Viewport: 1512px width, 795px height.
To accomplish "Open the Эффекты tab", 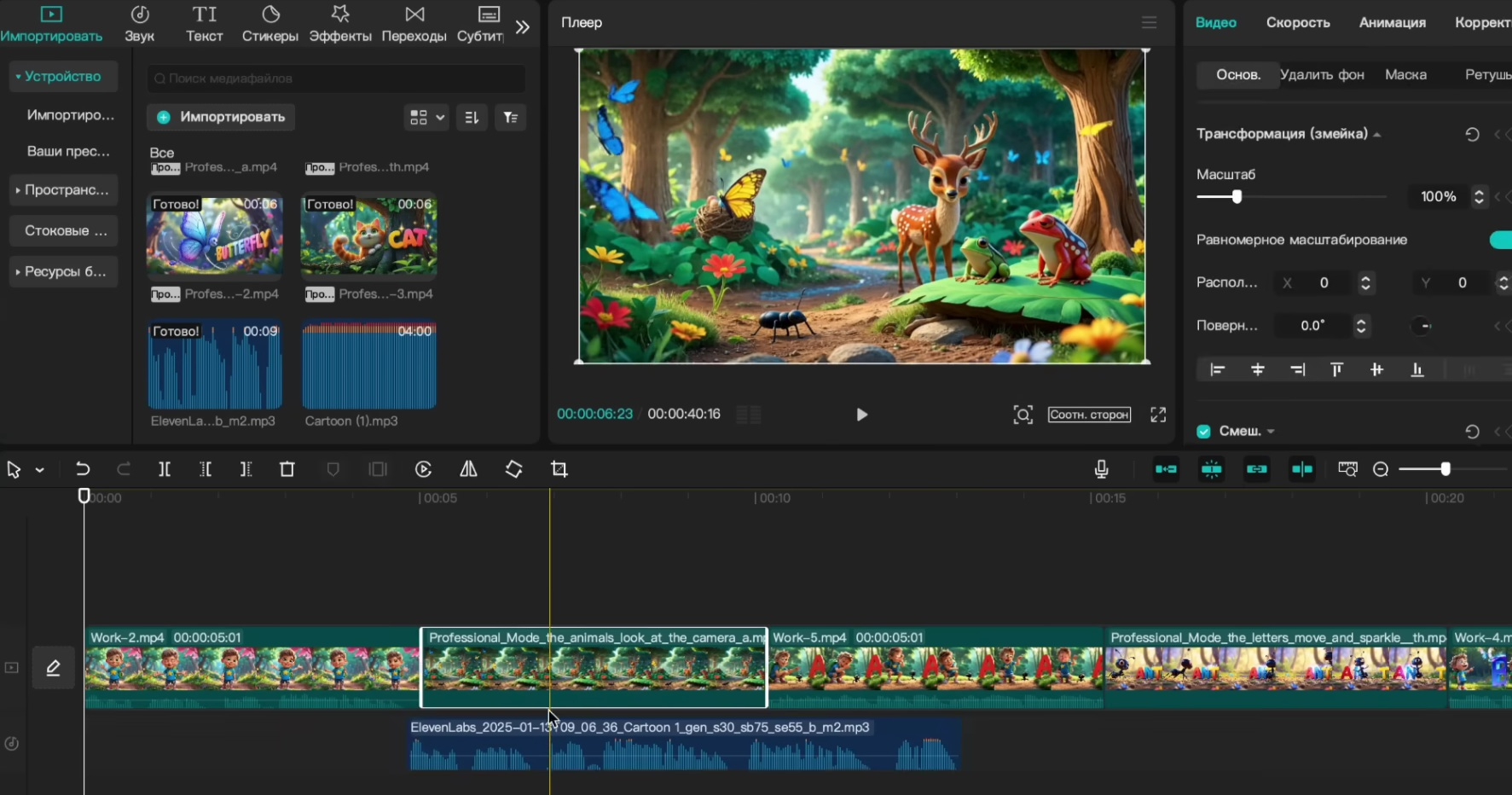I will pyautogui.click(x=339, y=24).
